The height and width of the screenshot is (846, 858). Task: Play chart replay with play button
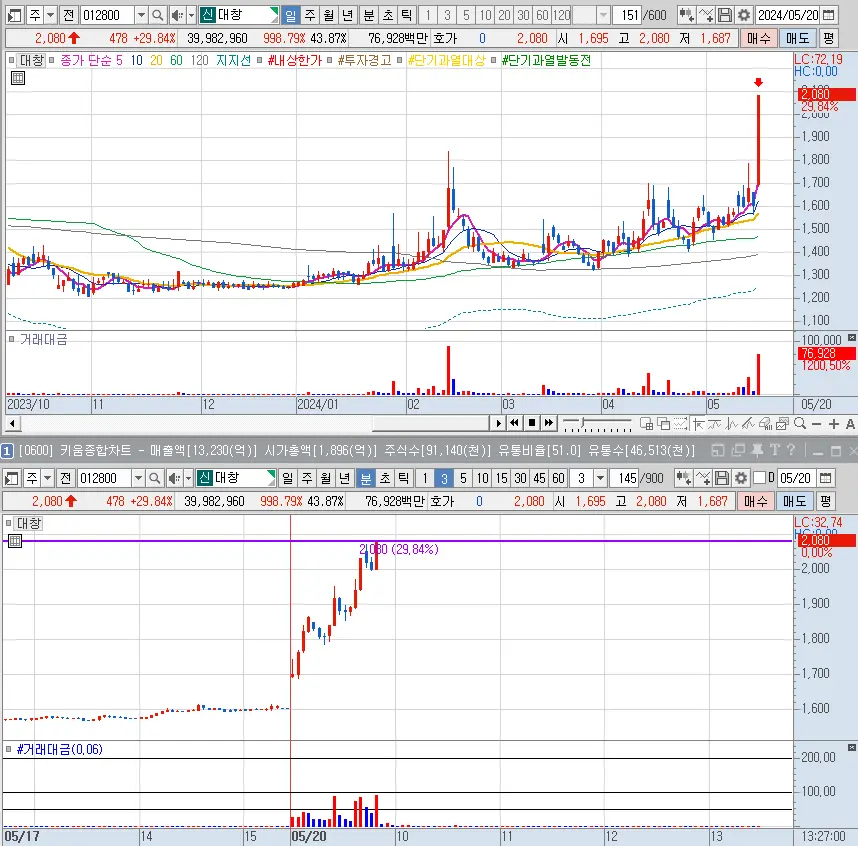click(x=498, y=424)
